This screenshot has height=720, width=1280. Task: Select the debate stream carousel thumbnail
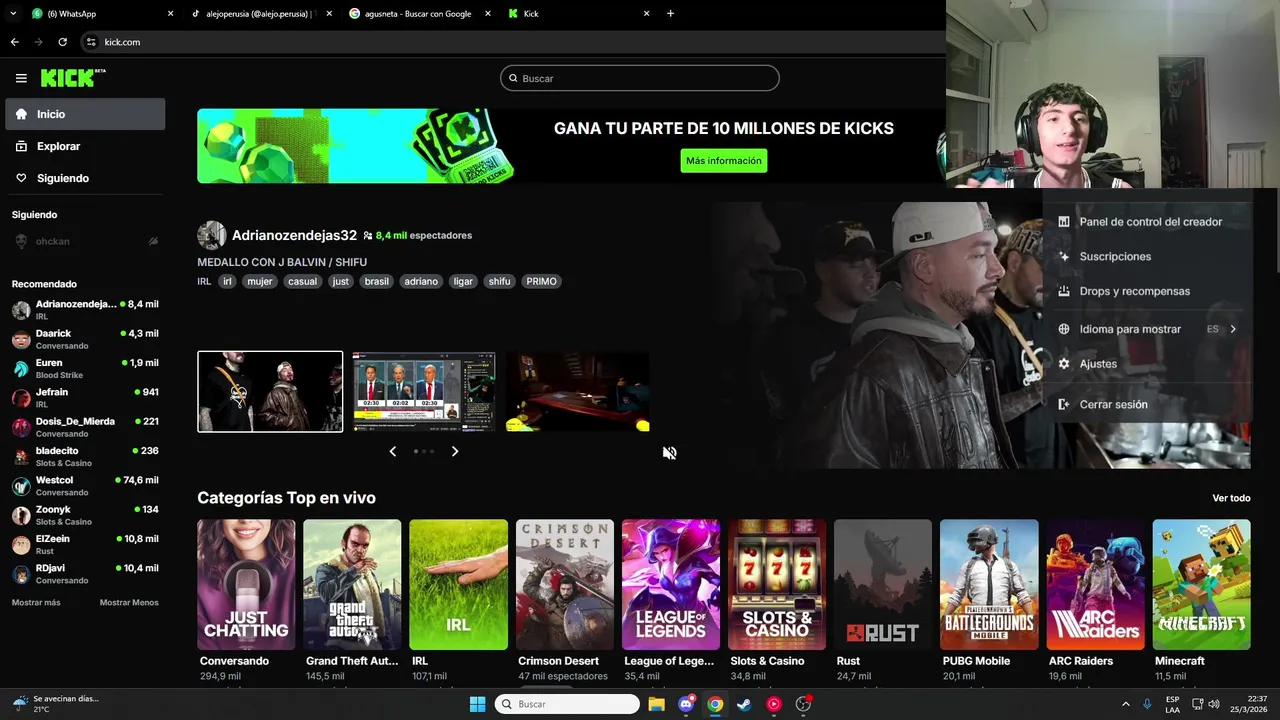(423, 391)
